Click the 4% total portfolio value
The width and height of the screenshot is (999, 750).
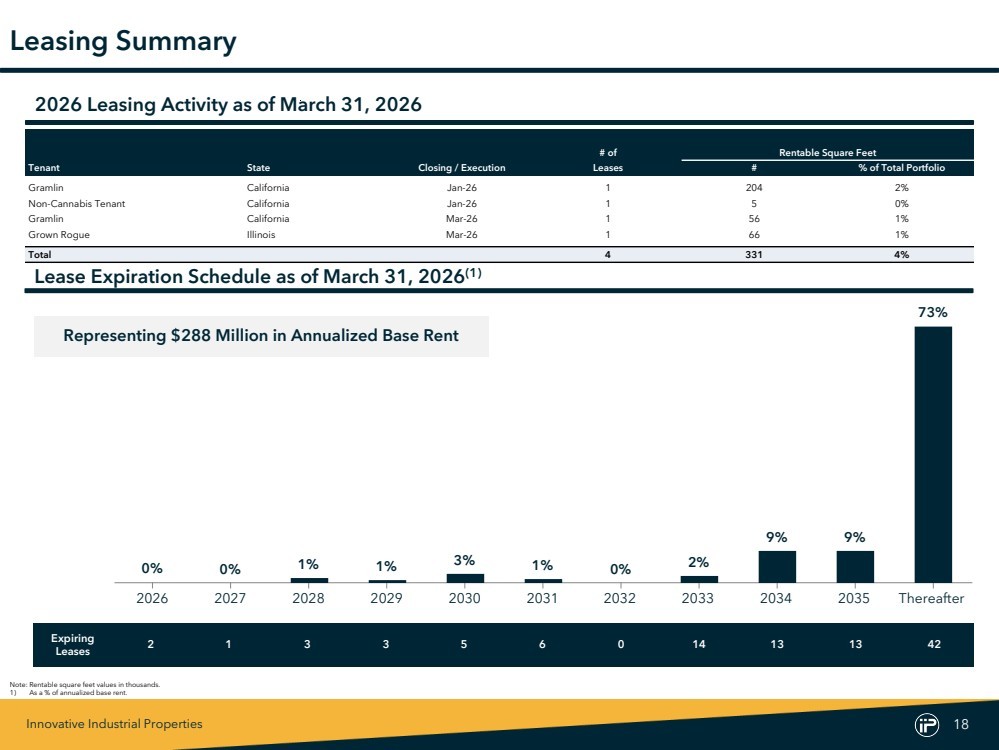pyautogui.click(x=902, y=254)
